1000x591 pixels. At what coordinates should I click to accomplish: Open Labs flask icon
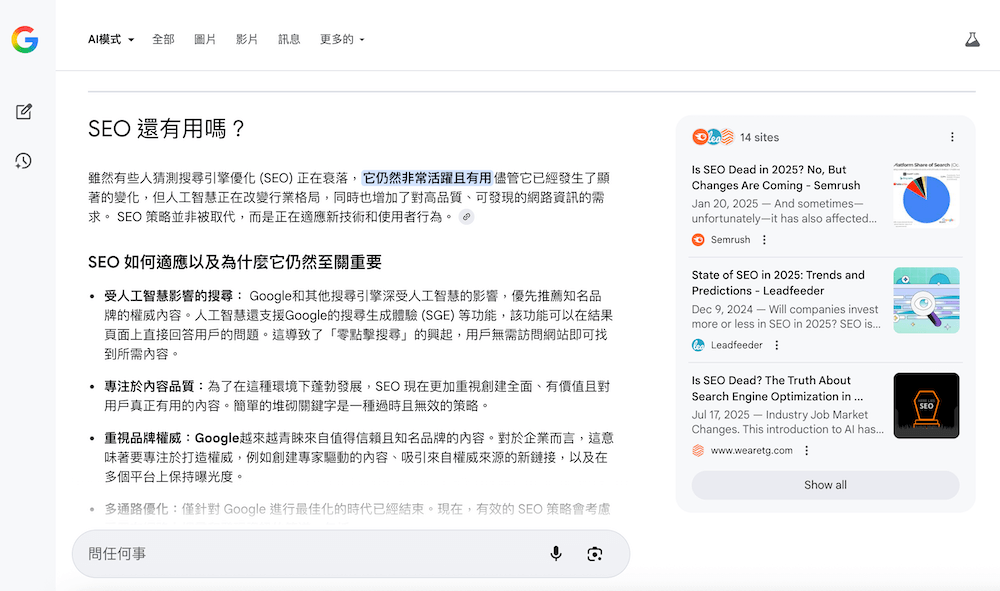[x=972, y=40]
